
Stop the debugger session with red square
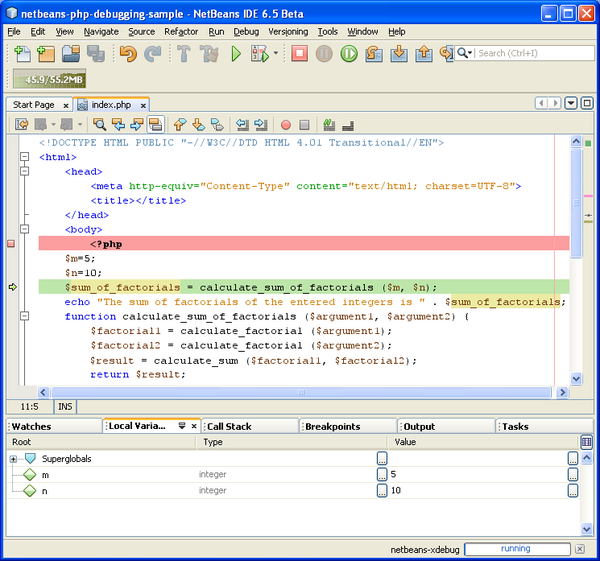point(299,54)
